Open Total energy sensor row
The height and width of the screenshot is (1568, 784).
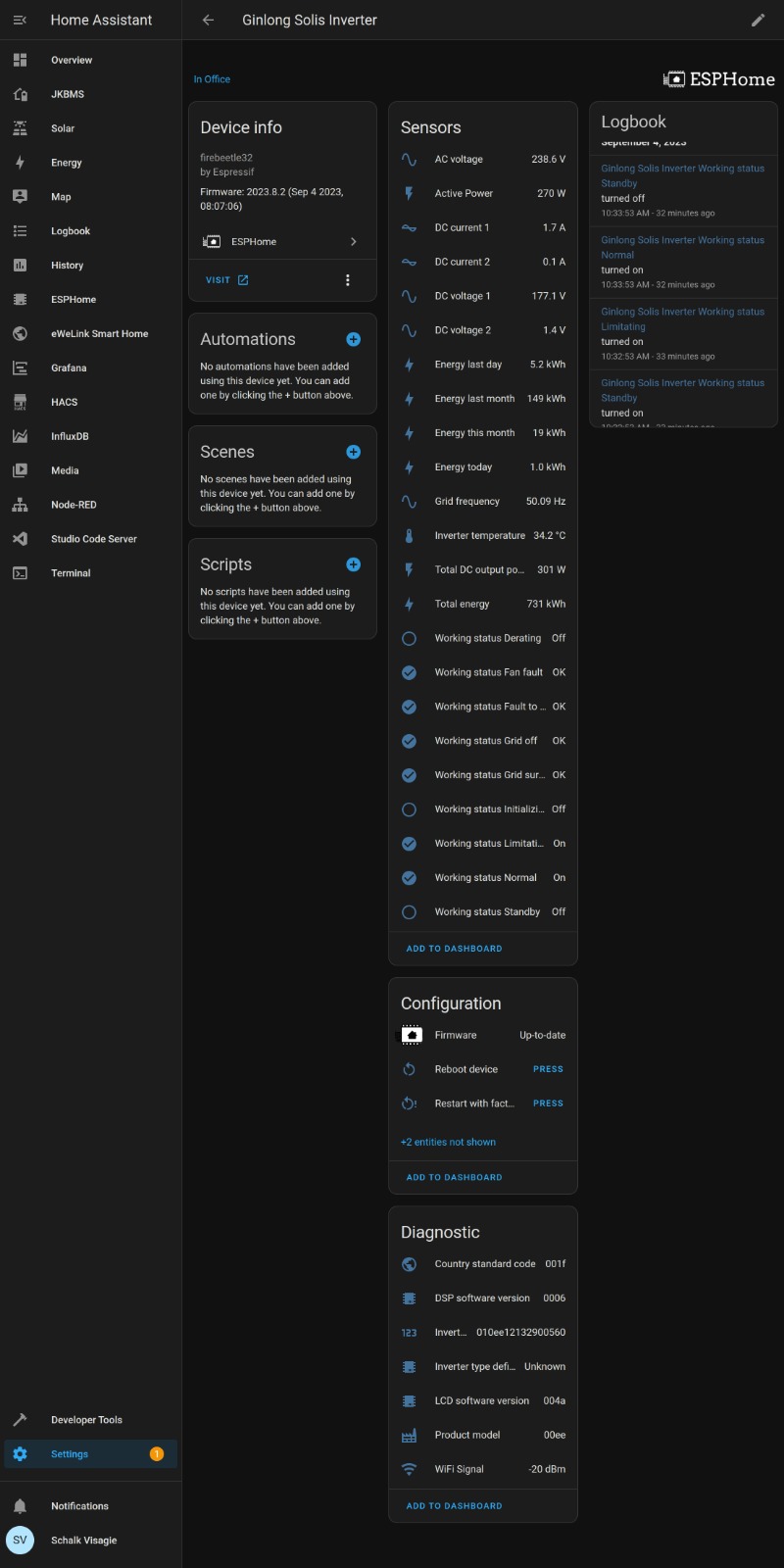(x=483, y=605)
